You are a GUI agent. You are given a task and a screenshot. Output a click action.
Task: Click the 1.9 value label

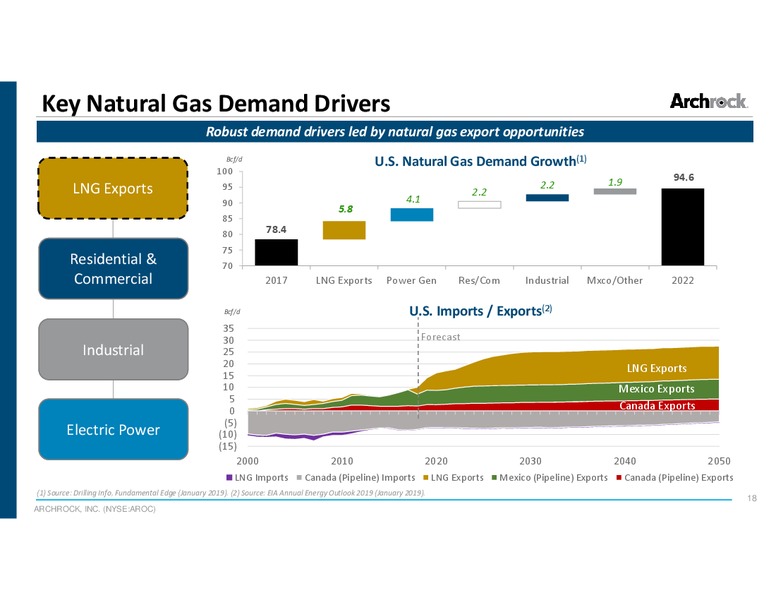(x=615, y=182)
